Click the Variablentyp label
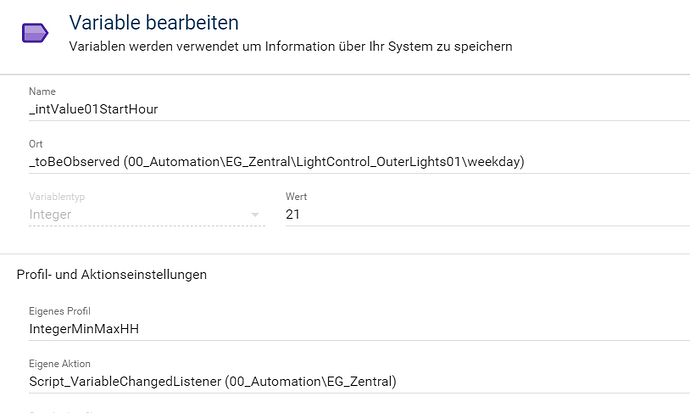690x413 pixels. tap(57, 197)
